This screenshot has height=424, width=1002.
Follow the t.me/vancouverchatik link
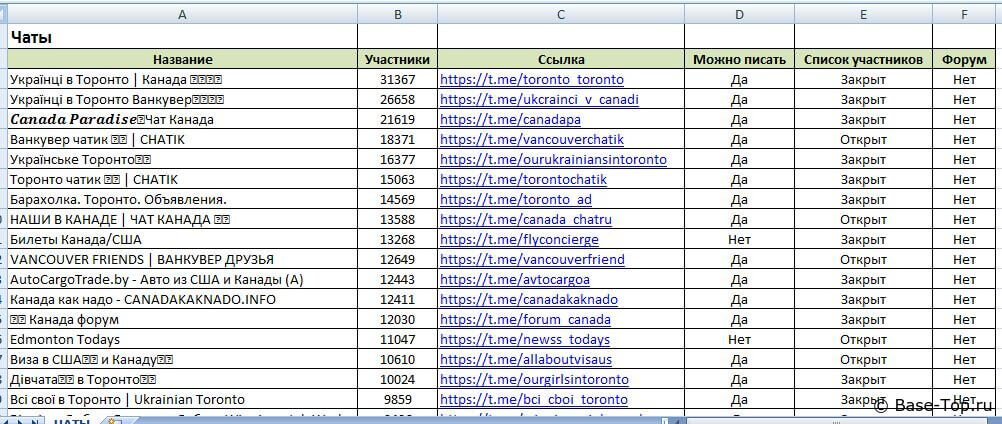click(531, 139)
